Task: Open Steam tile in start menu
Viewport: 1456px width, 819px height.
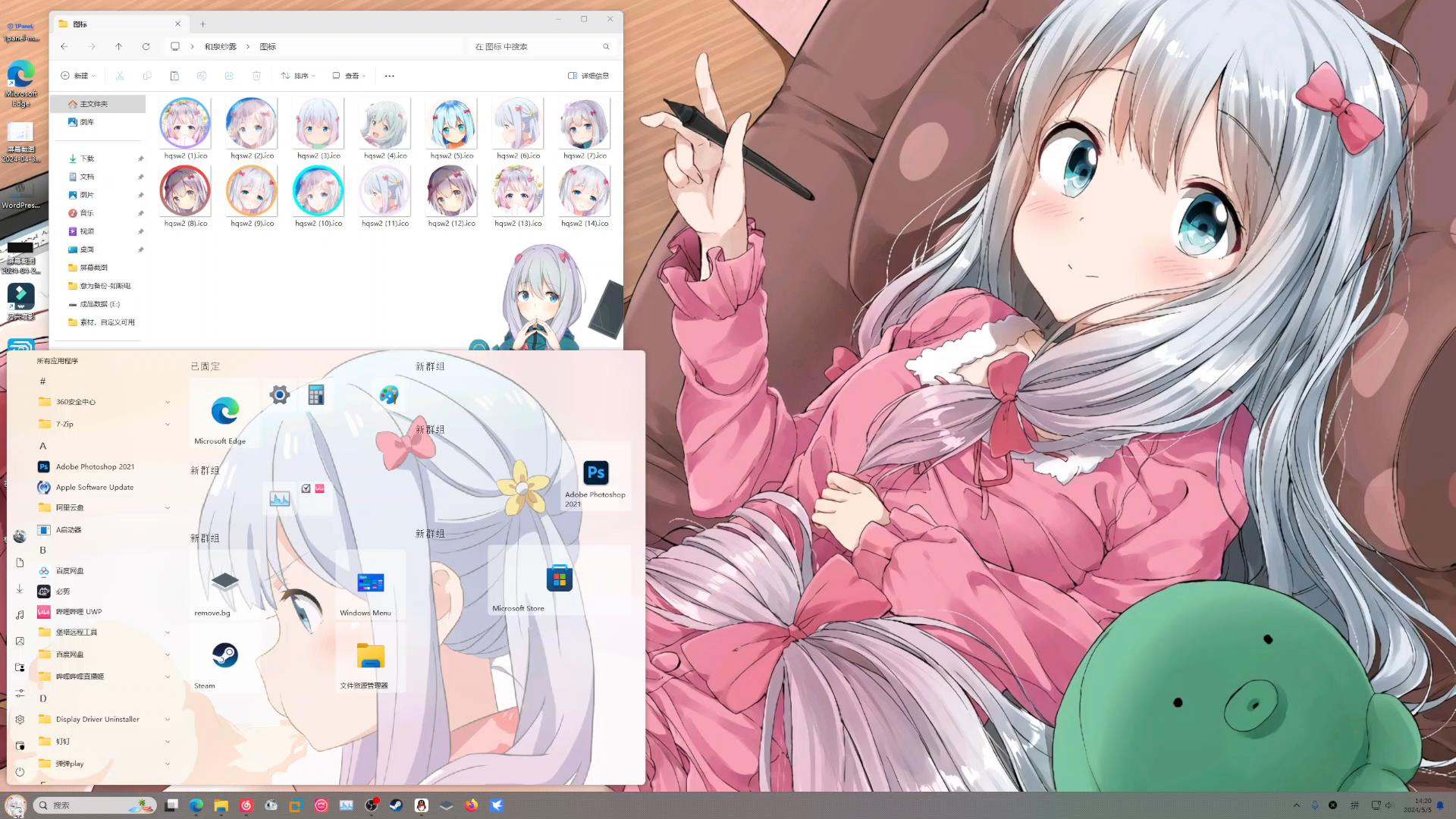Action: coord(224,657)
